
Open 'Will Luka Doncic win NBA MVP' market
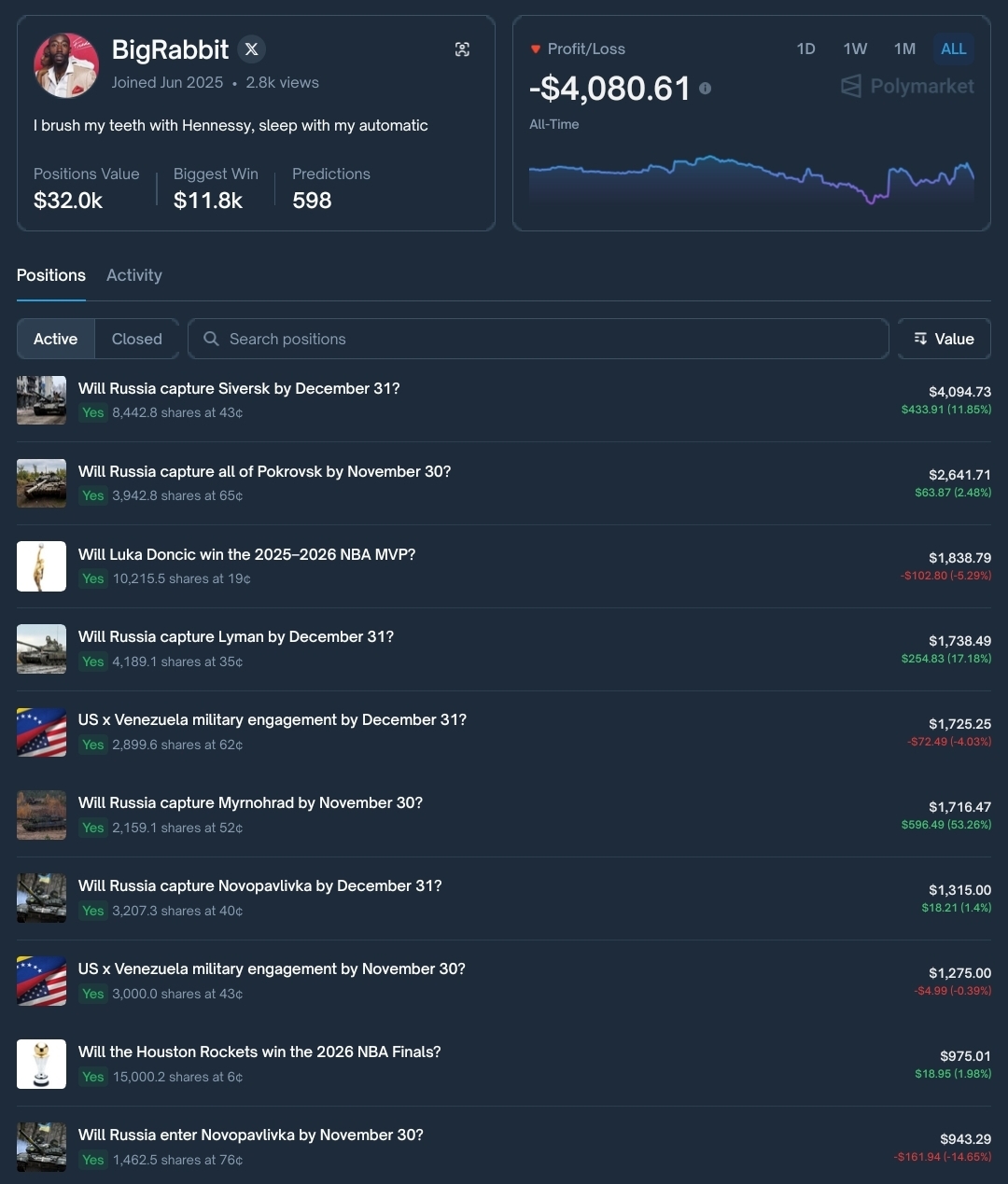point(246,554)
